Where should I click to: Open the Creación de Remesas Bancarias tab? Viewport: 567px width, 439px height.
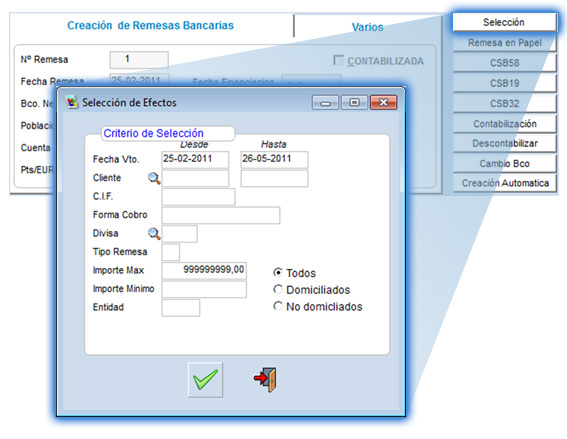150,25
